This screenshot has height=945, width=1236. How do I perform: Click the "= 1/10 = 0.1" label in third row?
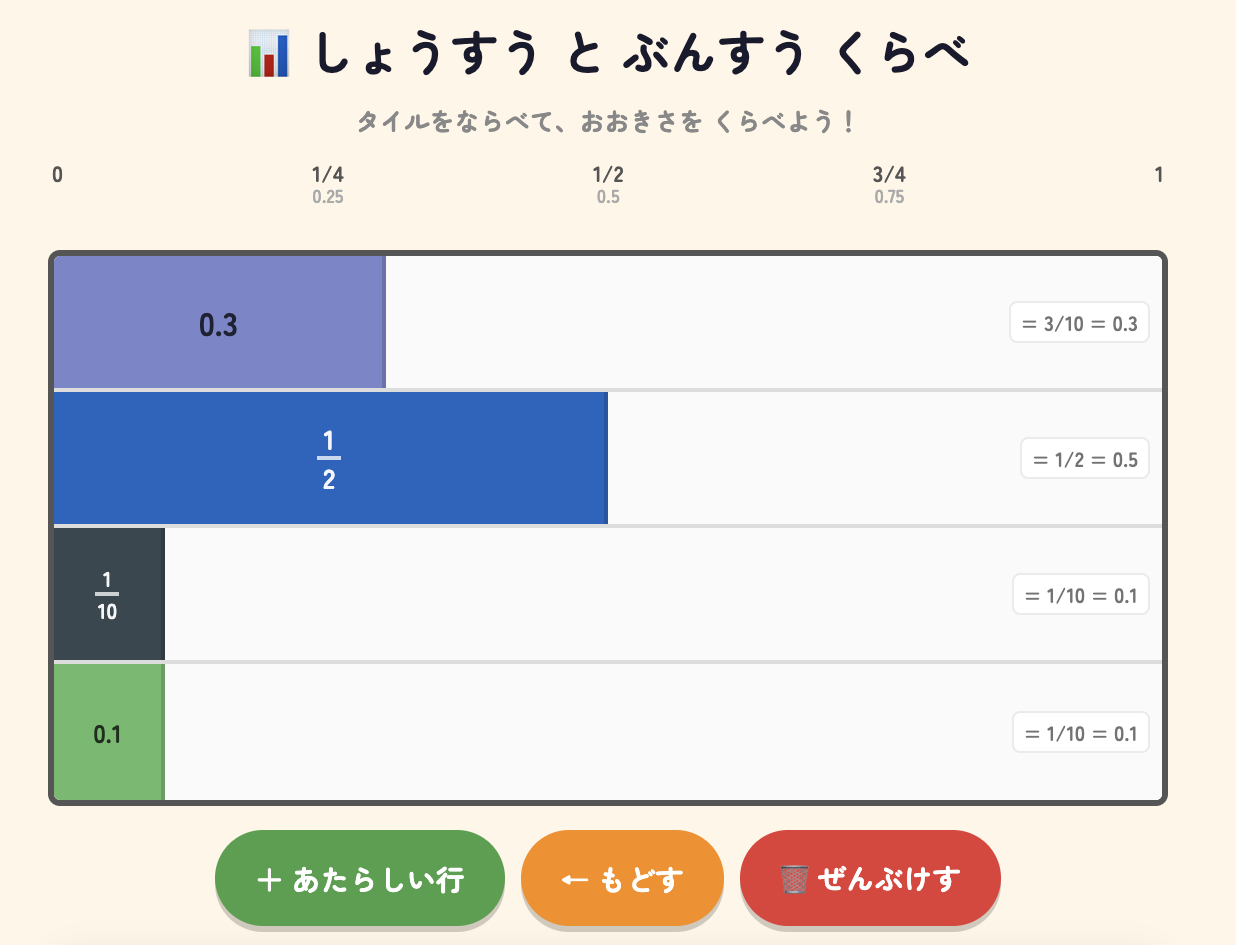point(1080,595)
